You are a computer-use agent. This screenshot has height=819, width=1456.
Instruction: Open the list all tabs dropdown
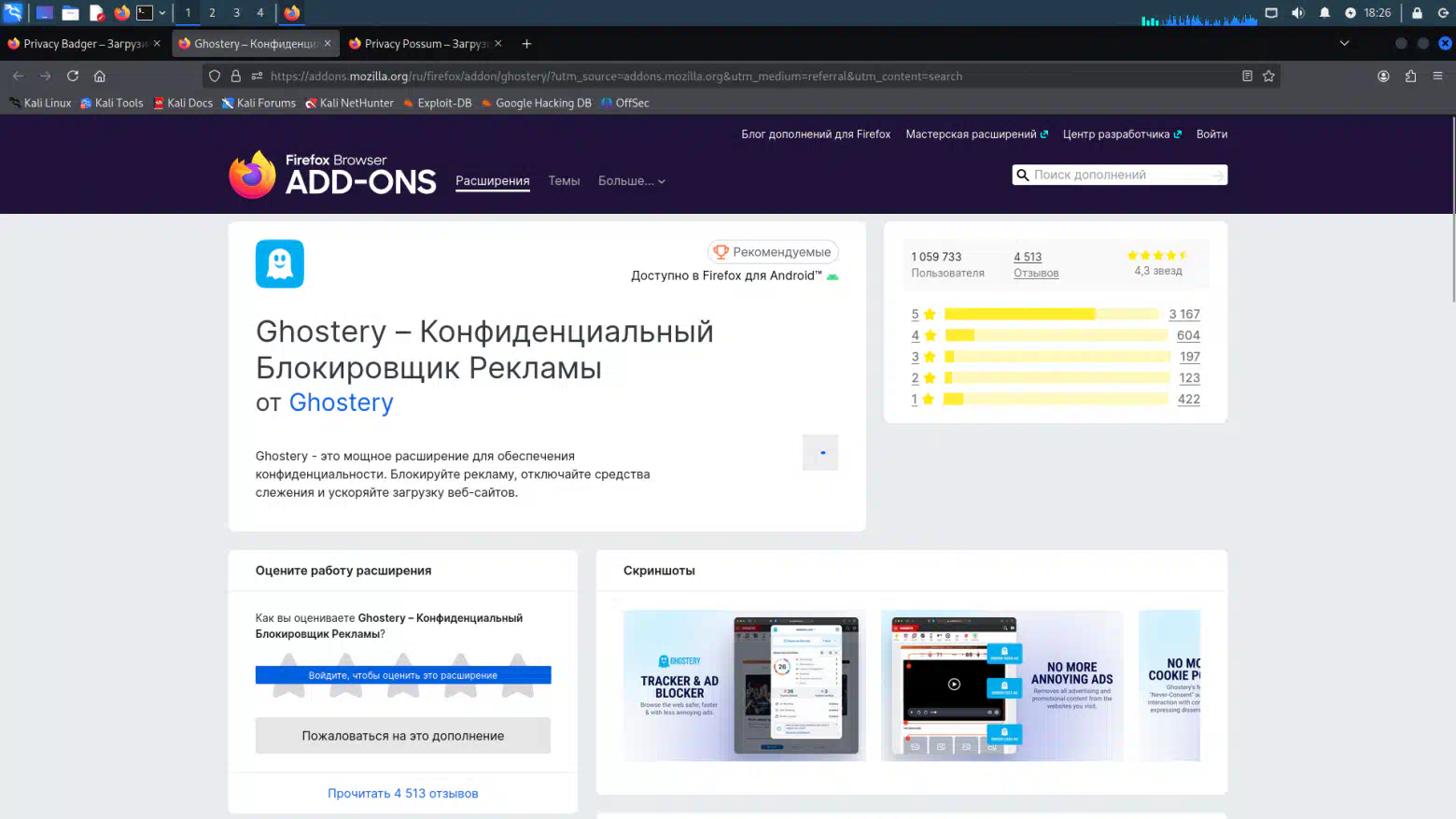pyautogui.click(x=1344, y=44)
